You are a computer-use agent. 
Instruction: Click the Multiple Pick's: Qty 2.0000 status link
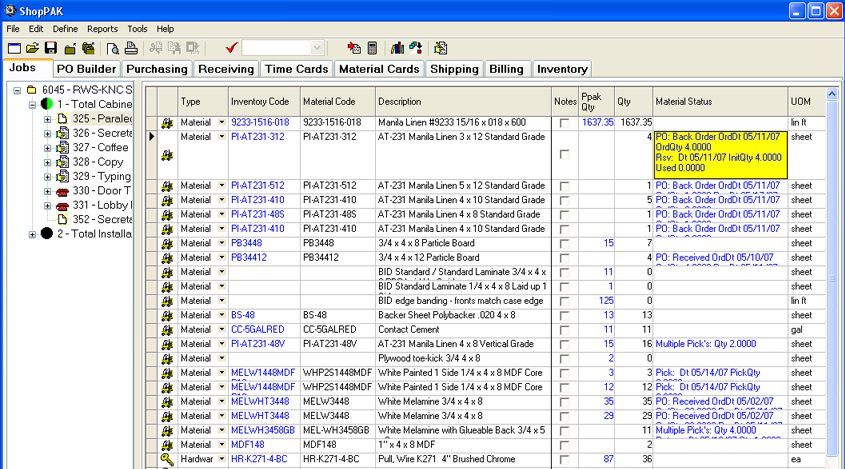(706, 344)
